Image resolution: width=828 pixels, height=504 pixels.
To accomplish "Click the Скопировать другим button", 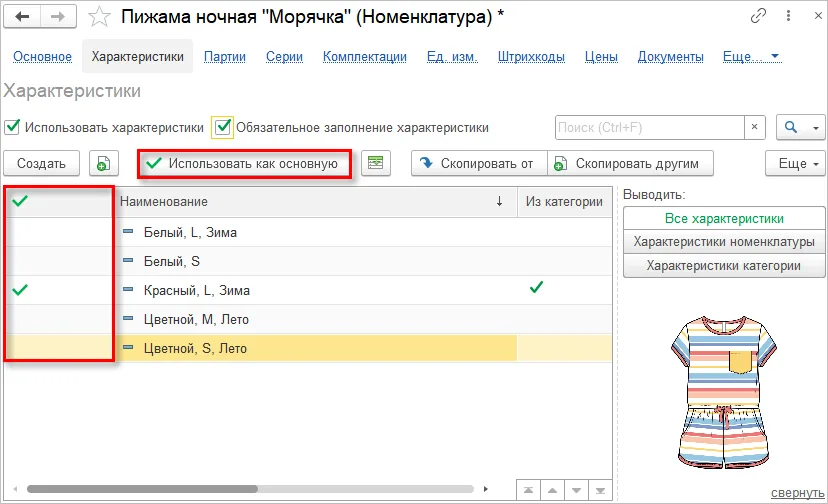I will tap(630, 163).
